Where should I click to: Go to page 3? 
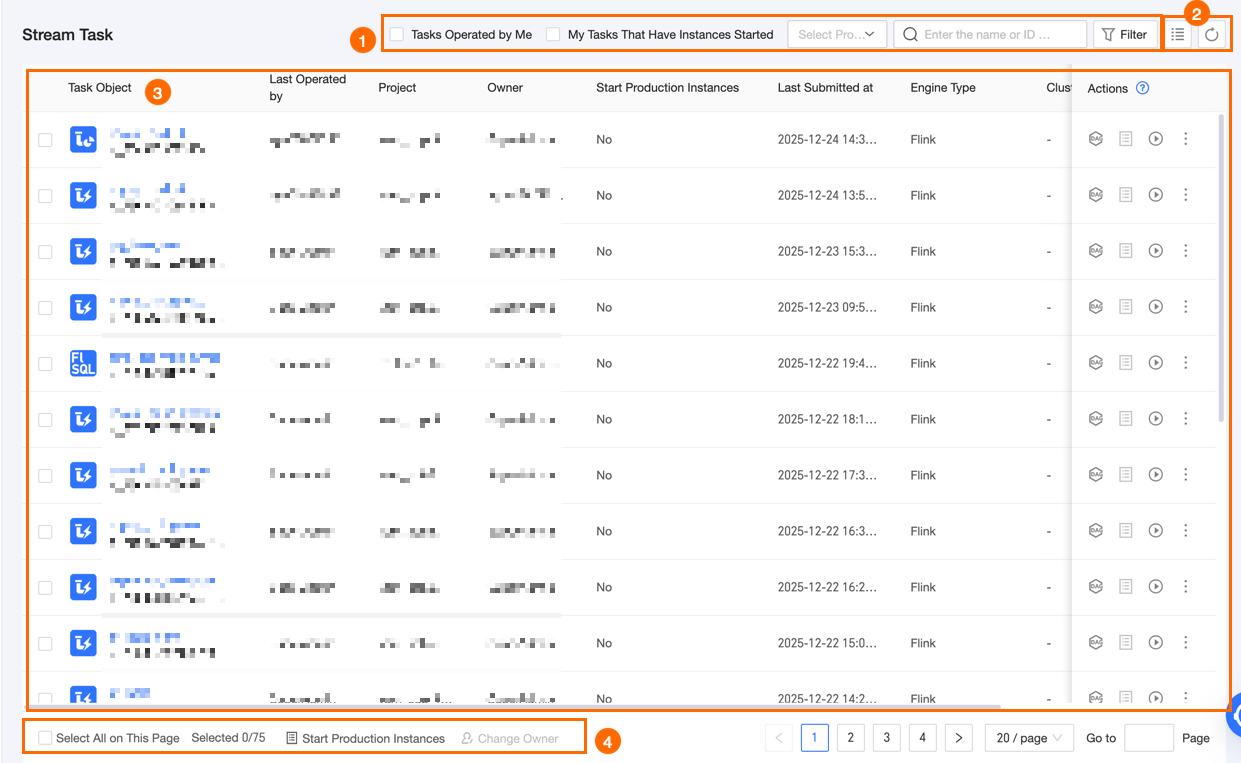886,738
